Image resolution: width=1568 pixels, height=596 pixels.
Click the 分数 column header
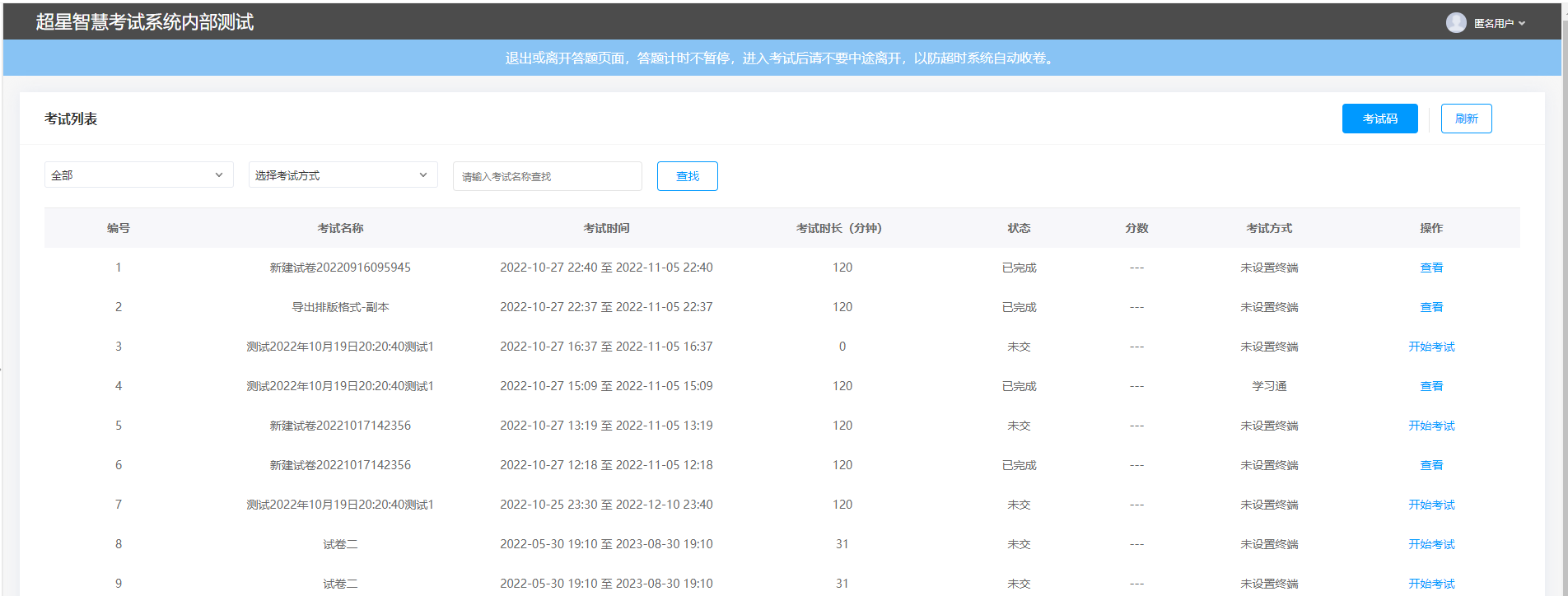tap(1136, 228)
